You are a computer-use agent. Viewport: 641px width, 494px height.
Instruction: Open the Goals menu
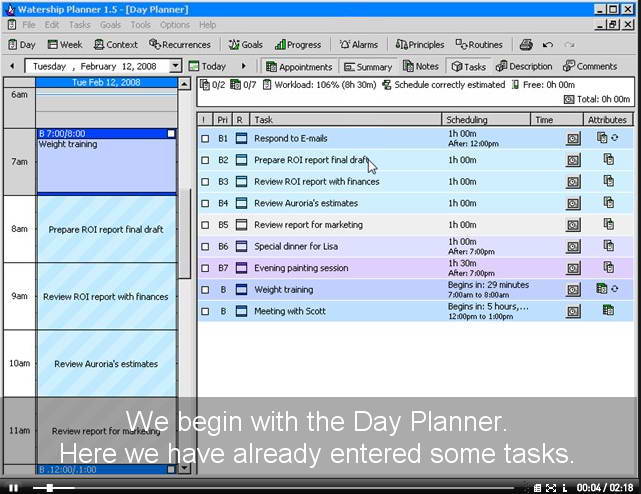click(x=110, y=25)
